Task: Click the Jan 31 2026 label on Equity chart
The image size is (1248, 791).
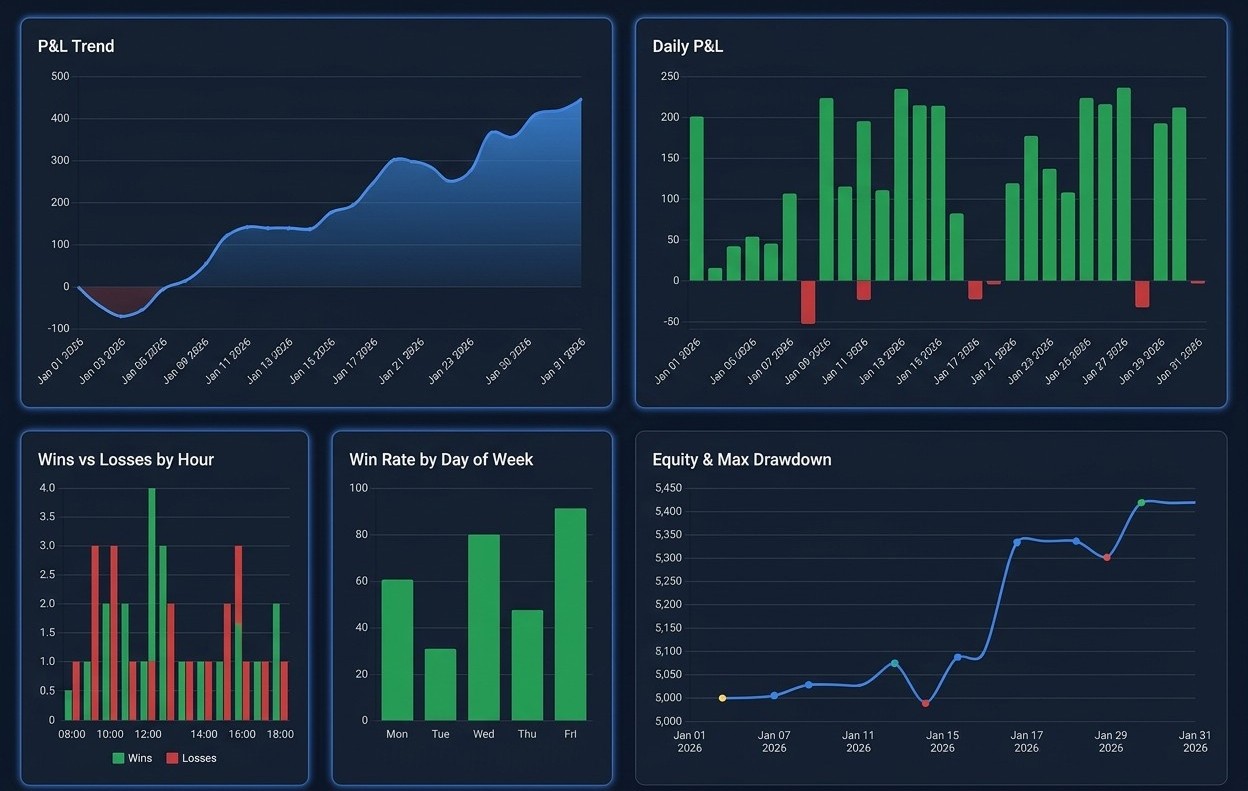Action: [x=1195, y=740]
